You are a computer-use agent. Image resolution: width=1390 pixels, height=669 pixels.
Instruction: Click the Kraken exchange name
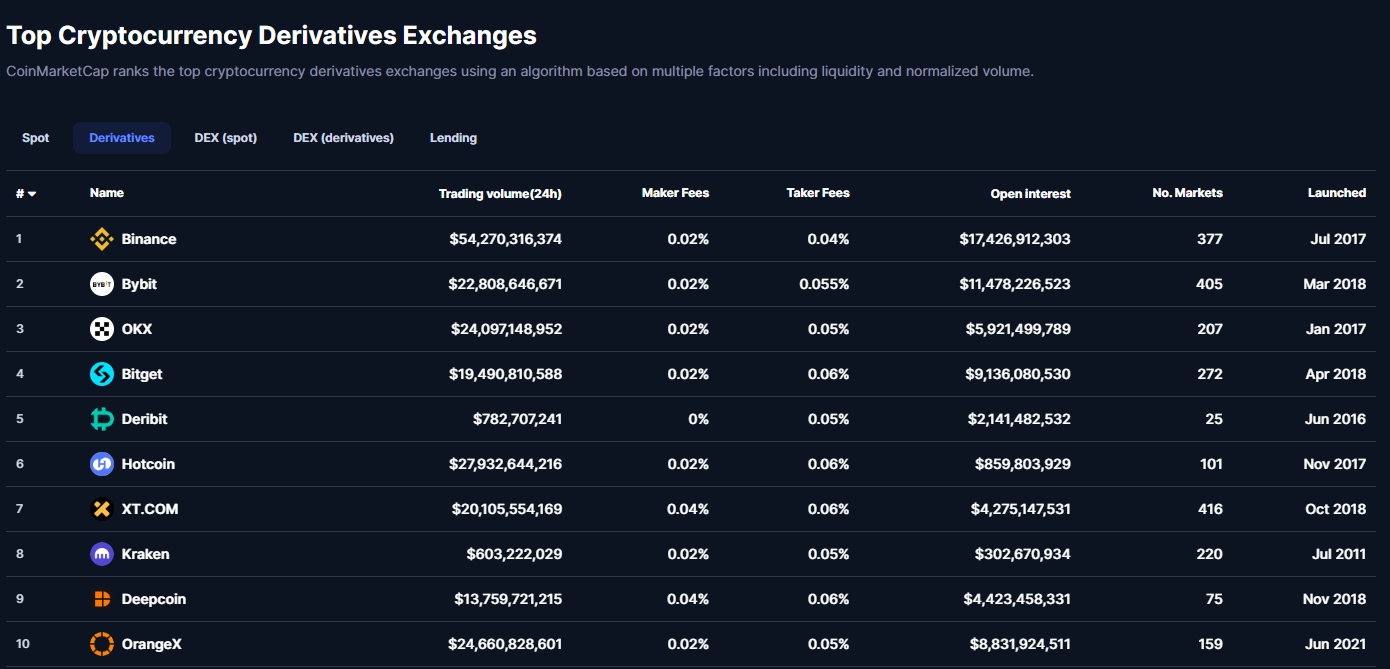pyautogui.click(x=145, y=554)
